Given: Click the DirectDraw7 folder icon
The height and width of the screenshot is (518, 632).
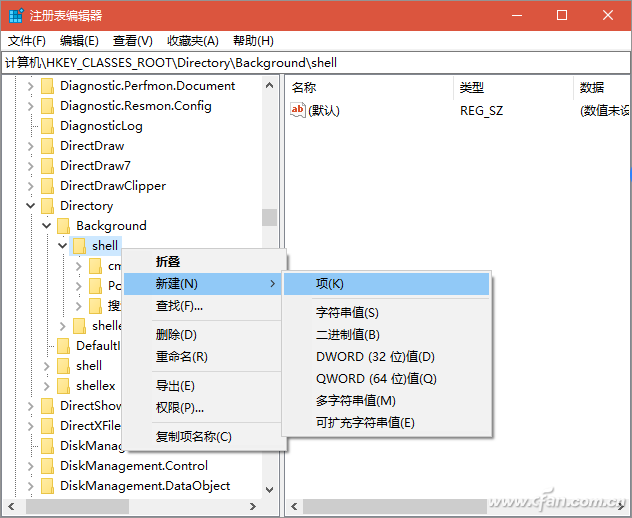Looking at the screenshot, I should pos(48,166).
